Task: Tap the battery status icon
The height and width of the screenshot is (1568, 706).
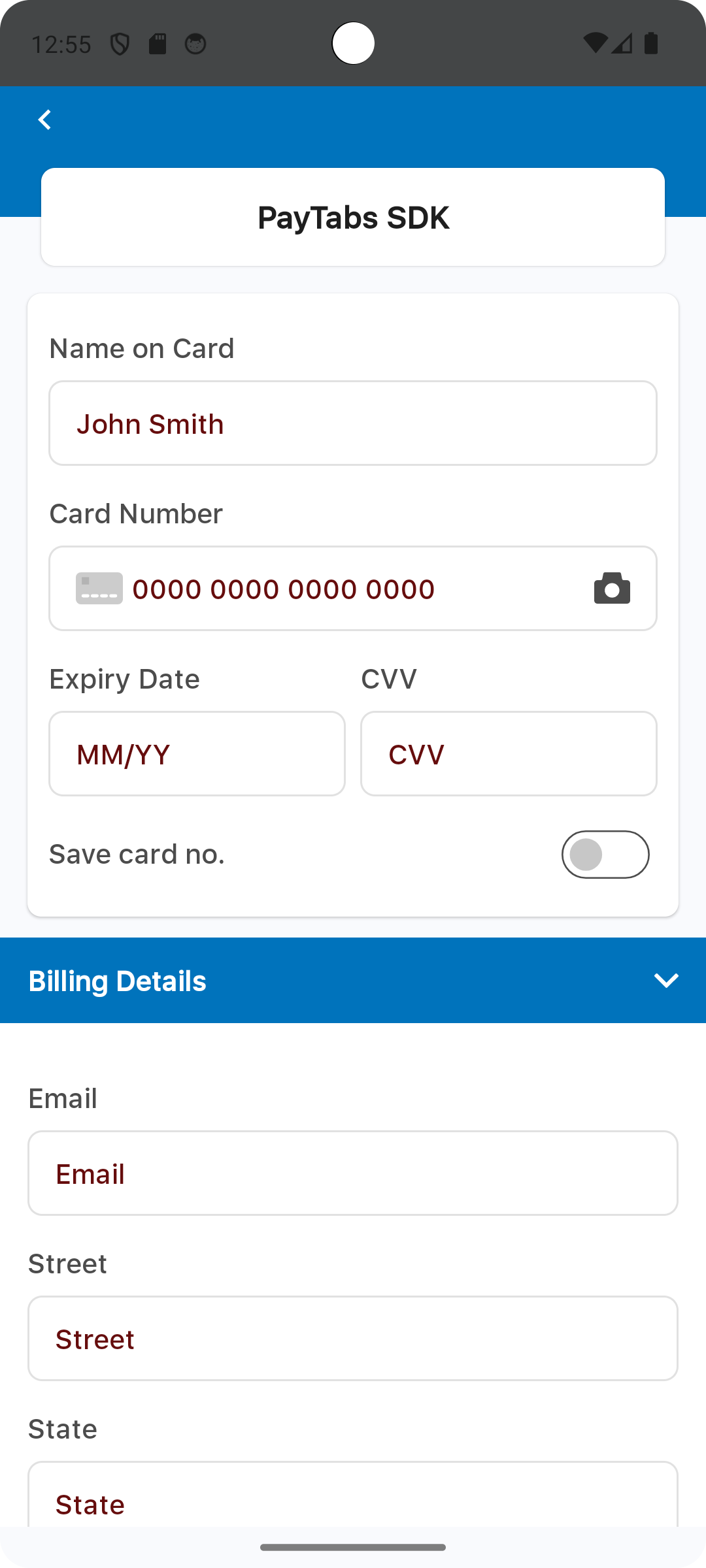Action: pyautogui.click(x=651, y=43)
